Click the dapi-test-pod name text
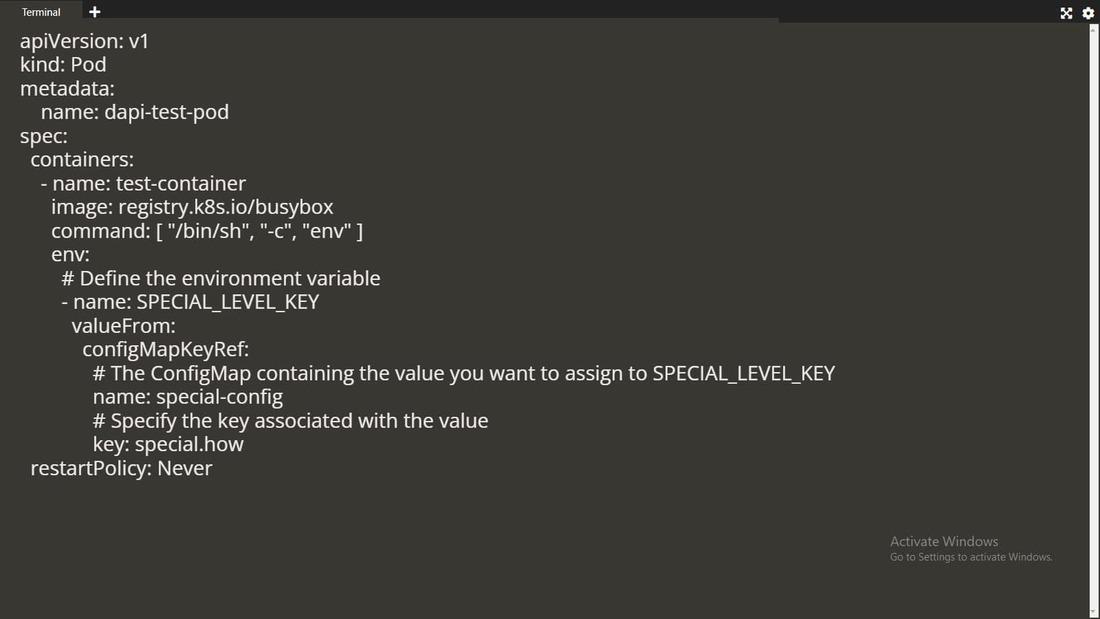Screen dimensions: 1100x619 pyautogui.click(x=166, y=112)
